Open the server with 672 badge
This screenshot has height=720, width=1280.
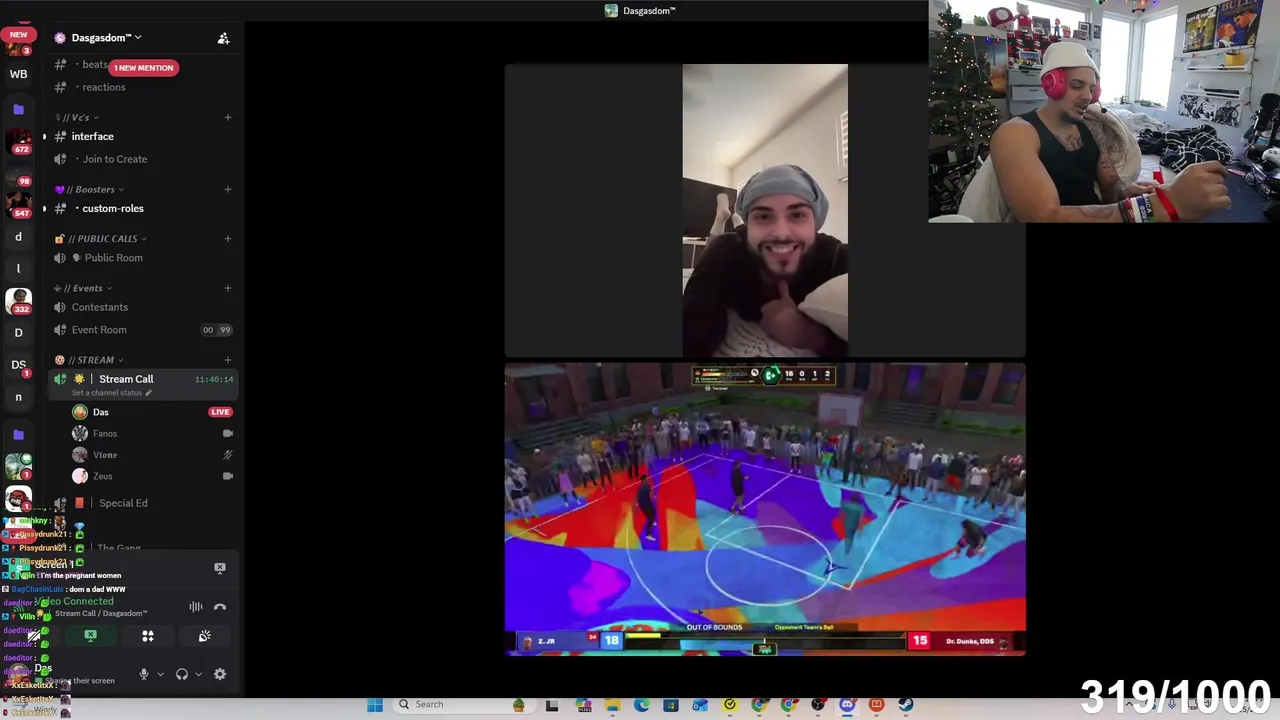tap(18, 141)
